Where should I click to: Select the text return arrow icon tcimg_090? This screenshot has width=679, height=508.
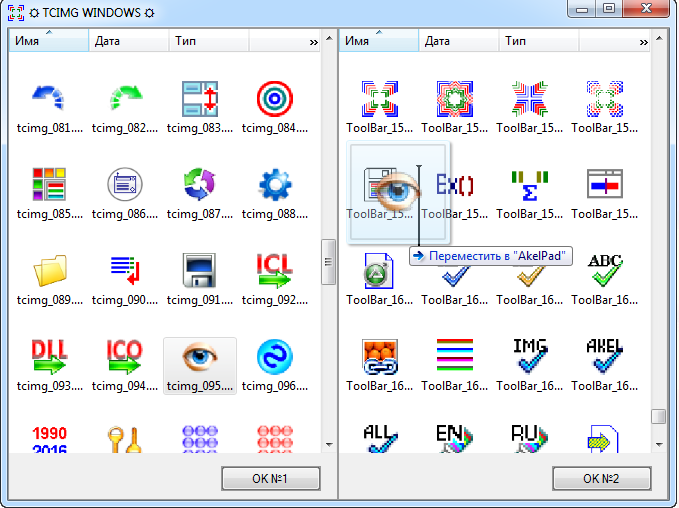(x=125, y=270)
